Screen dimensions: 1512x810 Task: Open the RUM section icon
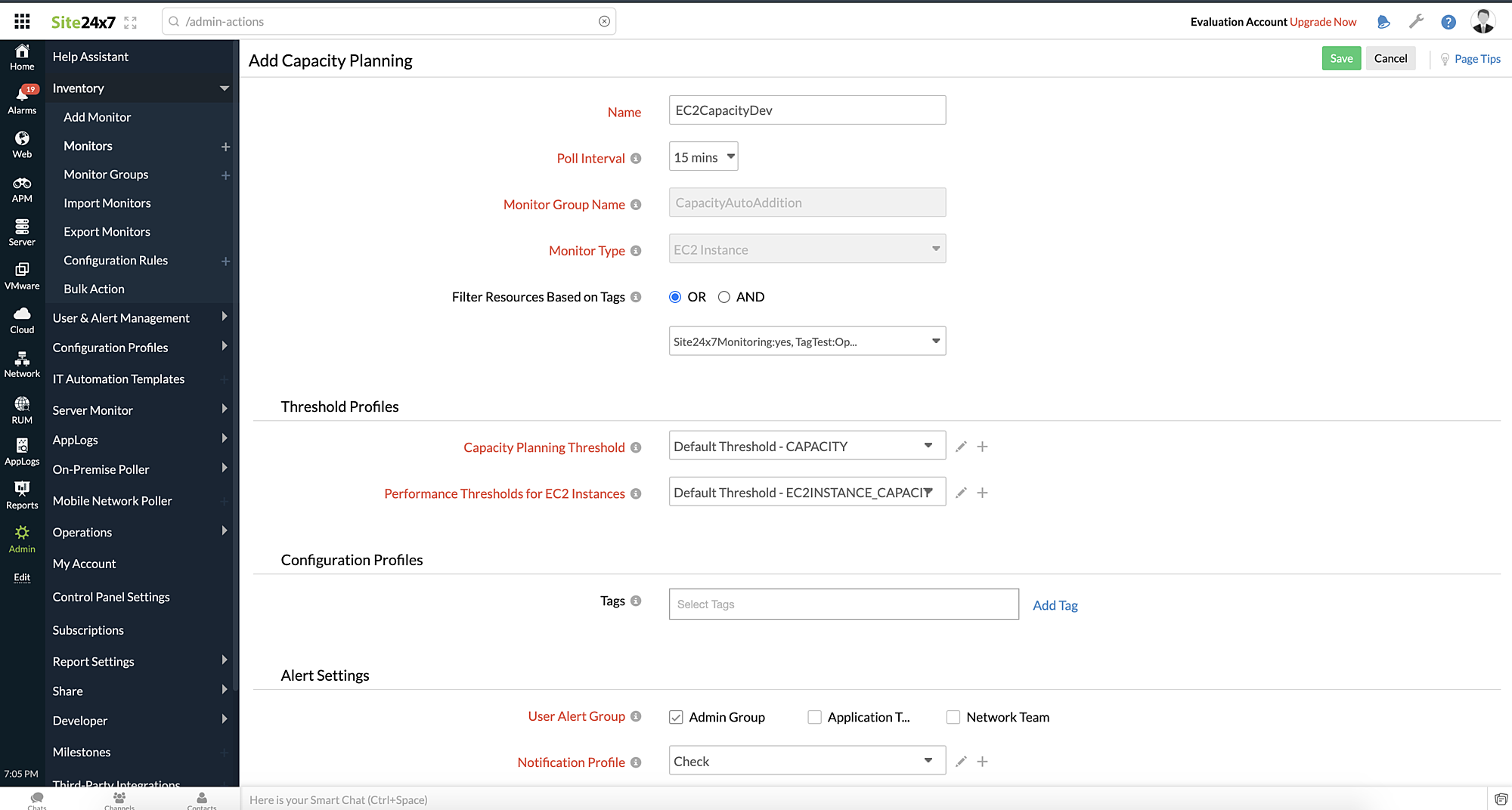pos(22,408)
